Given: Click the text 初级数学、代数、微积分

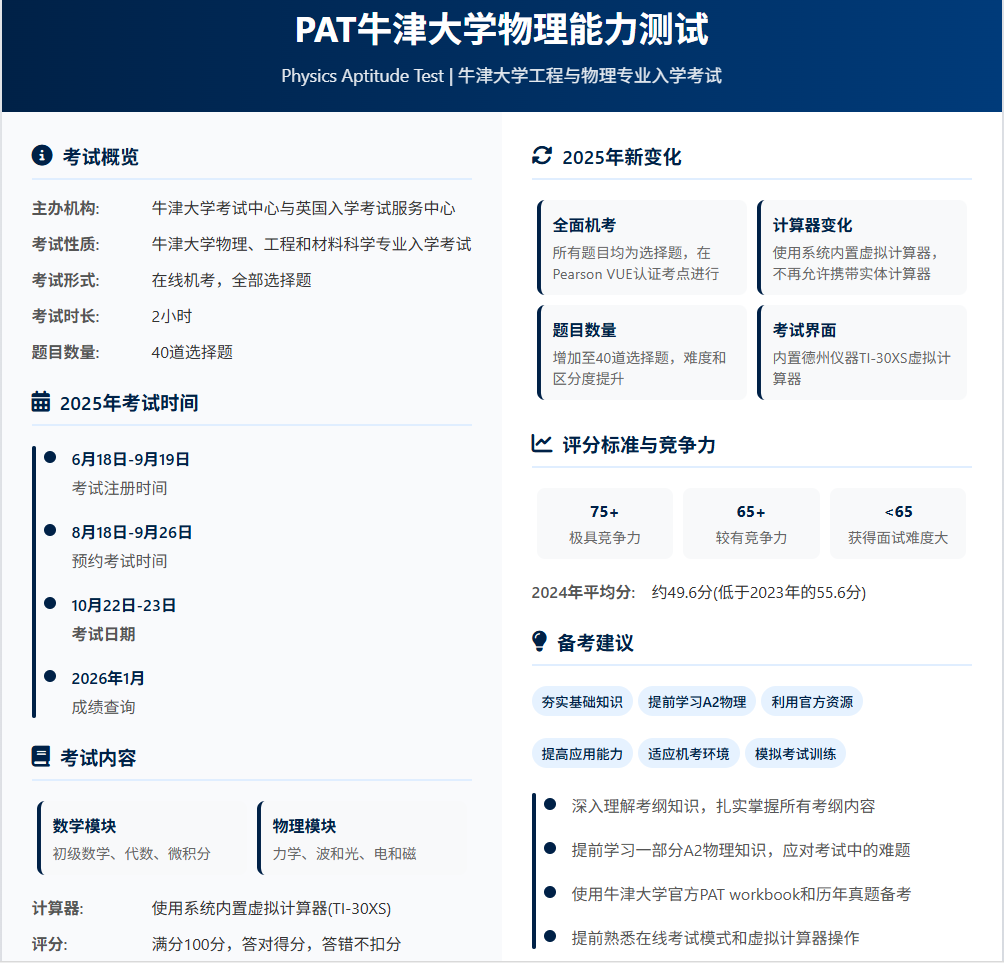Looking at the screenshot, I should tap(131, 854).
